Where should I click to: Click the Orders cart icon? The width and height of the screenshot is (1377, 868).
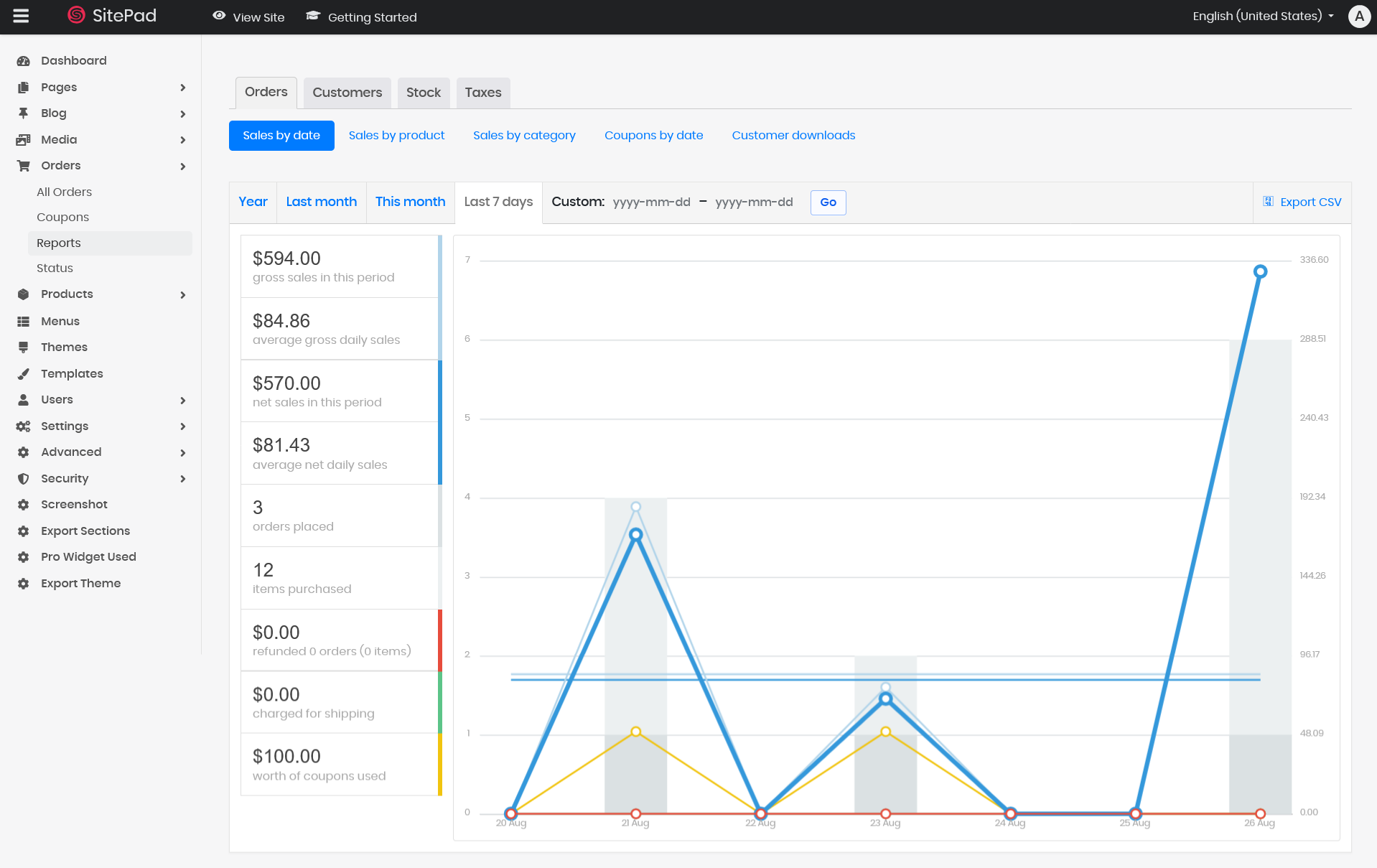tap(23, 166)
